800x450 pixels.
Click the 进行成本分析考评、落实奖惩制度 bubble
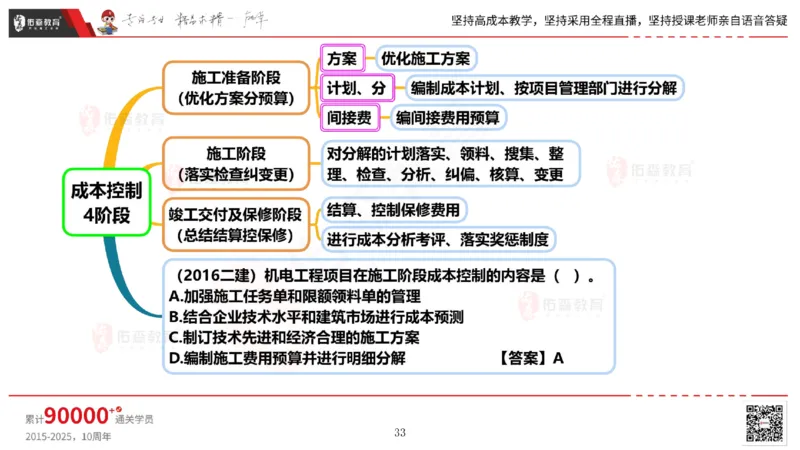tap(438, 239)
